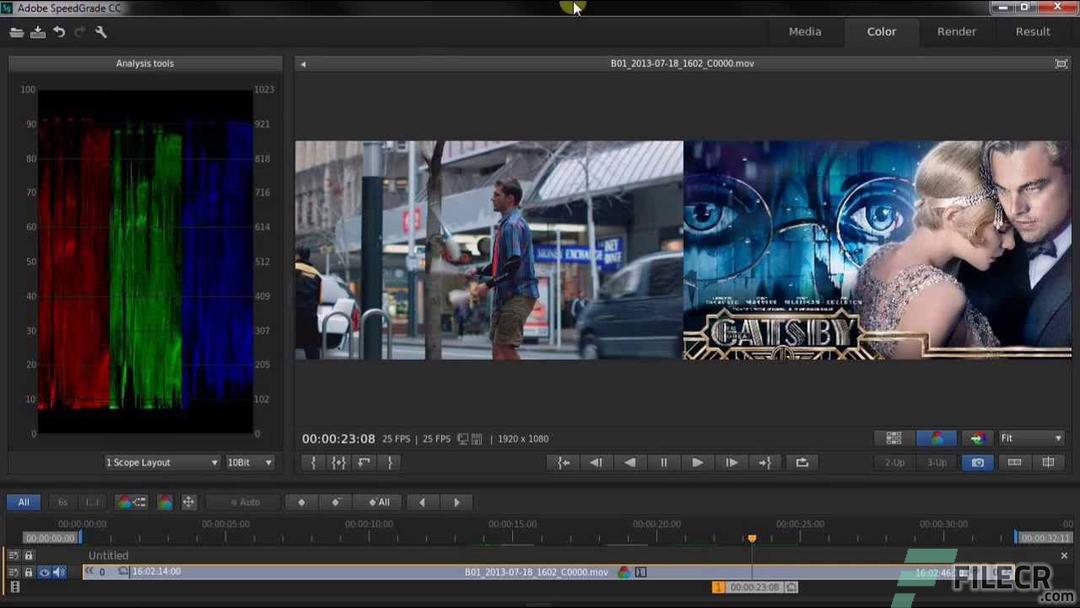Click the save project icon

(x=38, y=32)
